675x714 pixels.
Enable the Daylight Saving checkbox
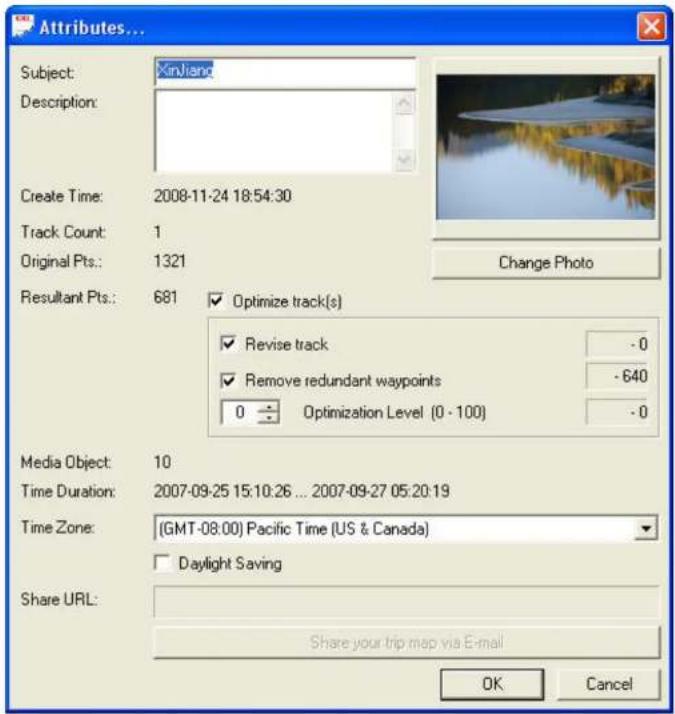[163, 563]
